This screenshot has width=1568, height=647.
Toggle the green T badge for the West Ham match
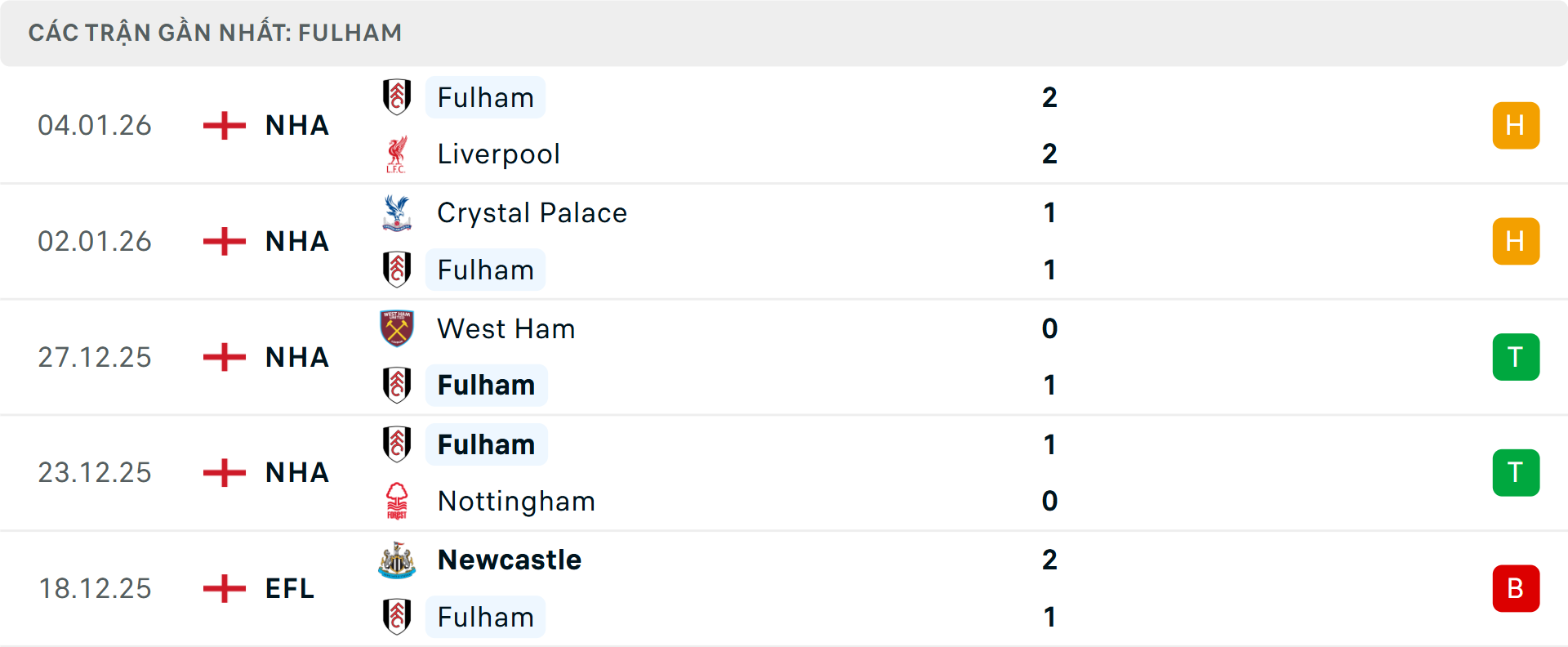1516,357
